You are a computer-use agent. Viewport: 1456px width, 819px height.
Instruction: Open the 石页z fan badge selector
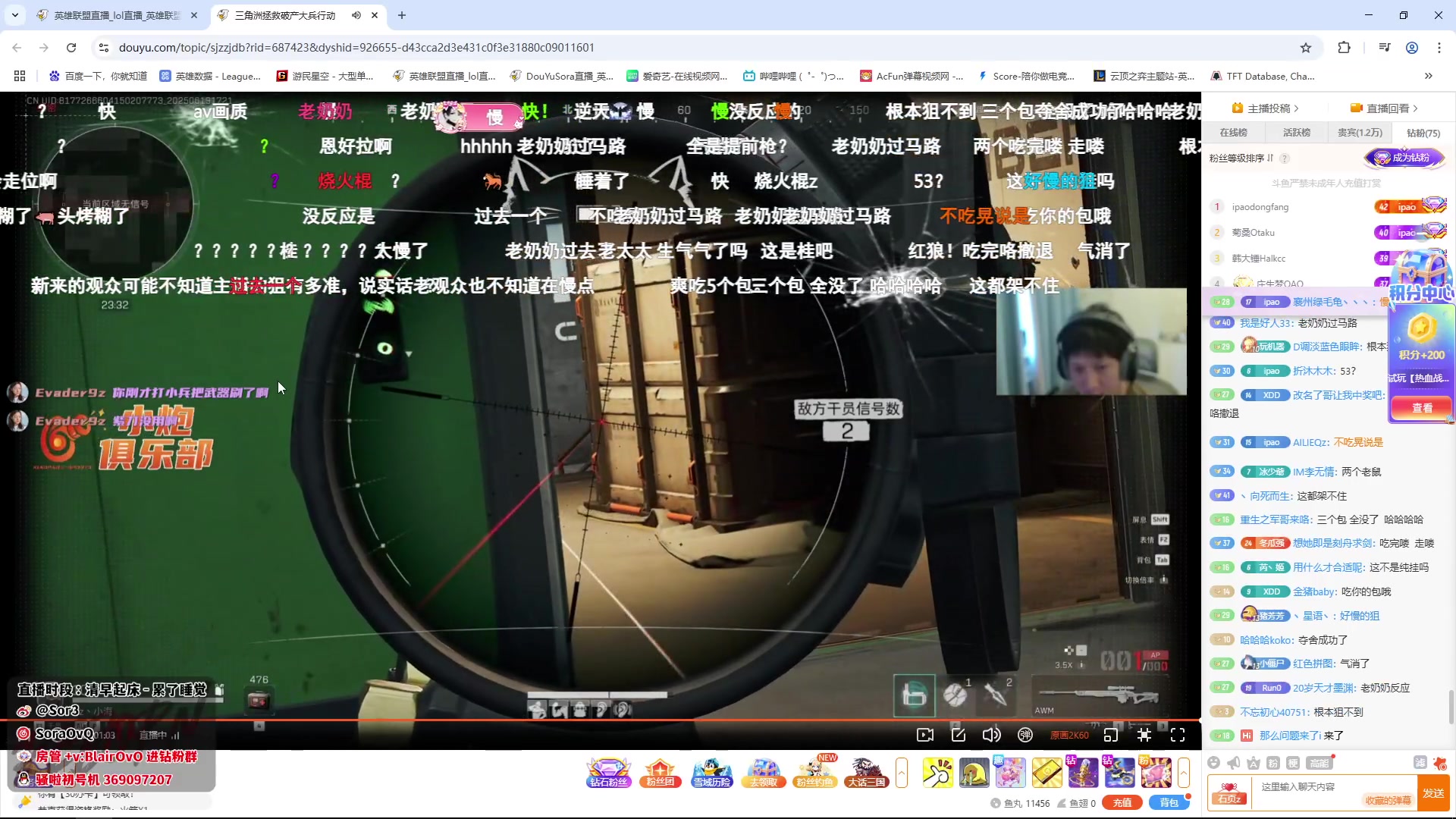(x=1229, y=793)
